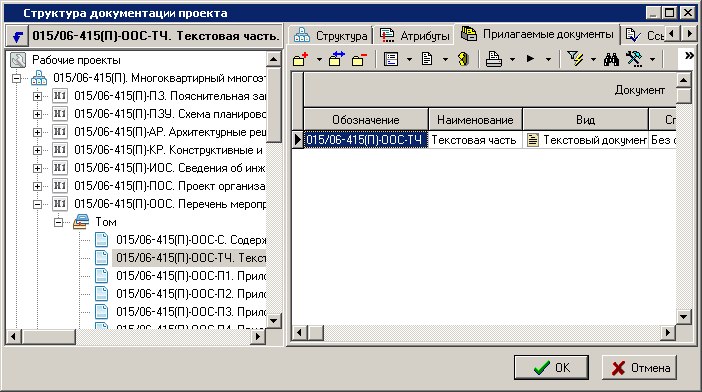
Task: Click the replace document folder icon
Action: pyautogui.click(x=337, y=59)
